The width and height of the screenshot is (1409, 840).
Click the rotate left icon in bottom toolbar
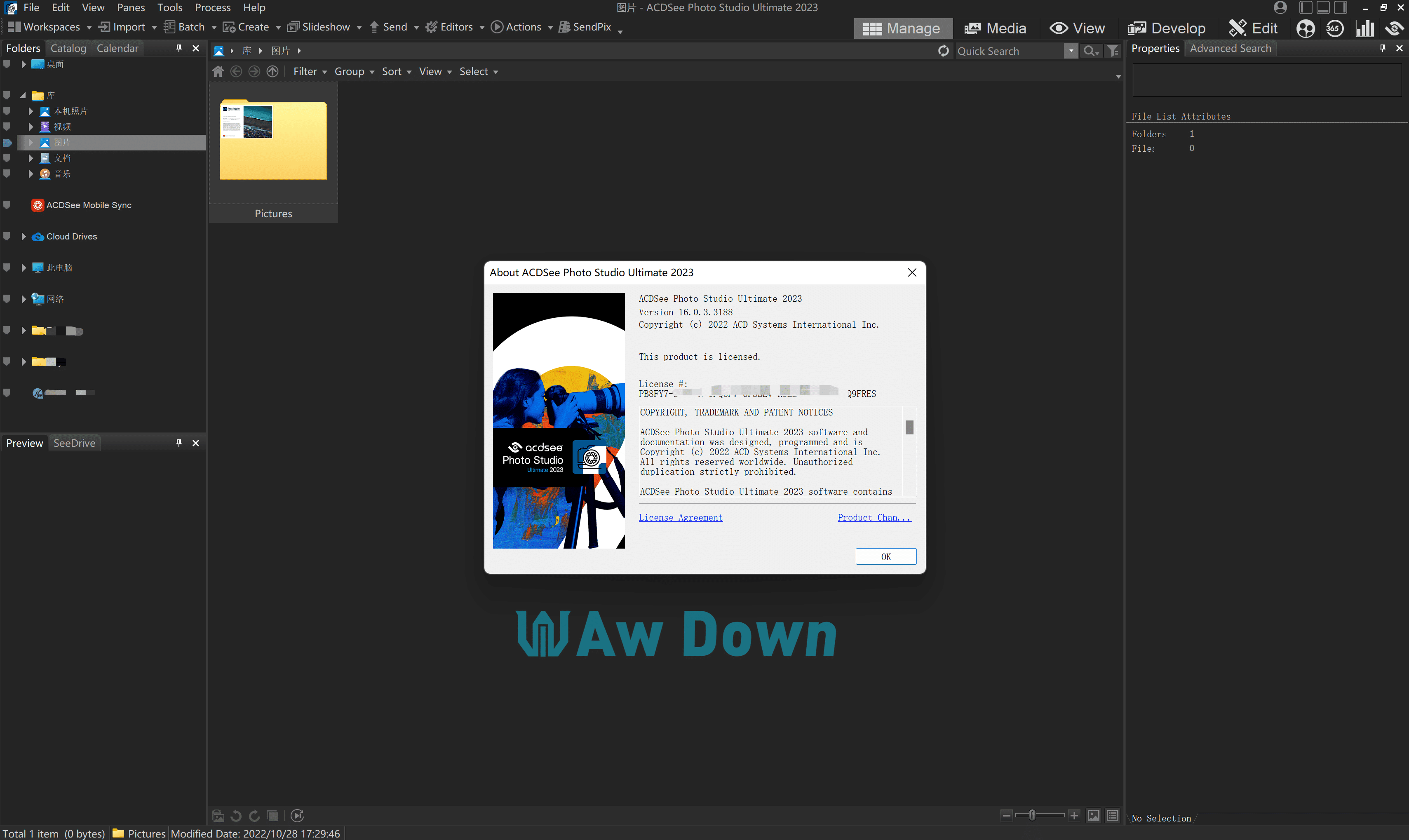236,816
